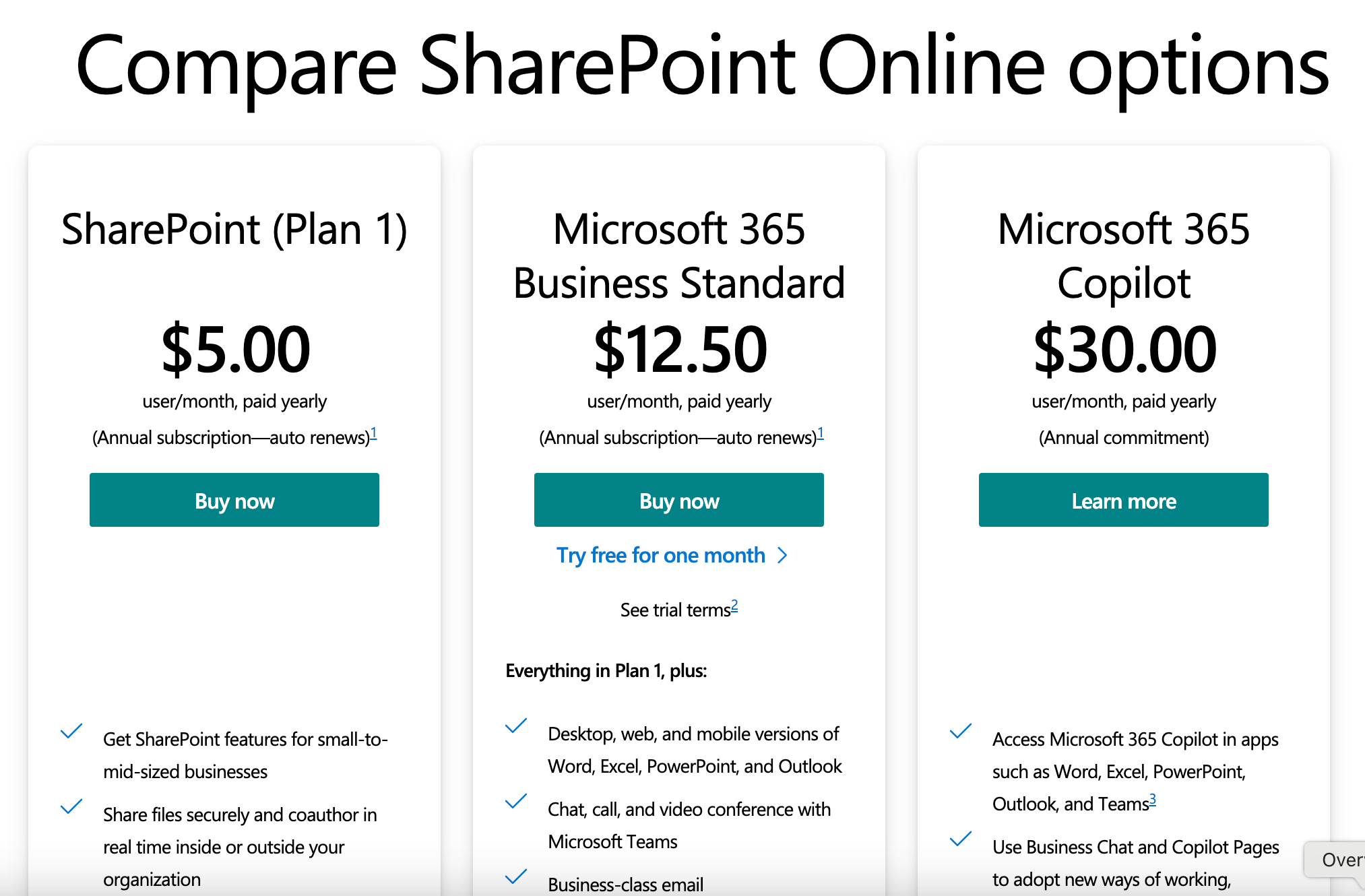
Task: Click the SharePoint (Plan 1) card title
Action: click(x=234, y=230)
